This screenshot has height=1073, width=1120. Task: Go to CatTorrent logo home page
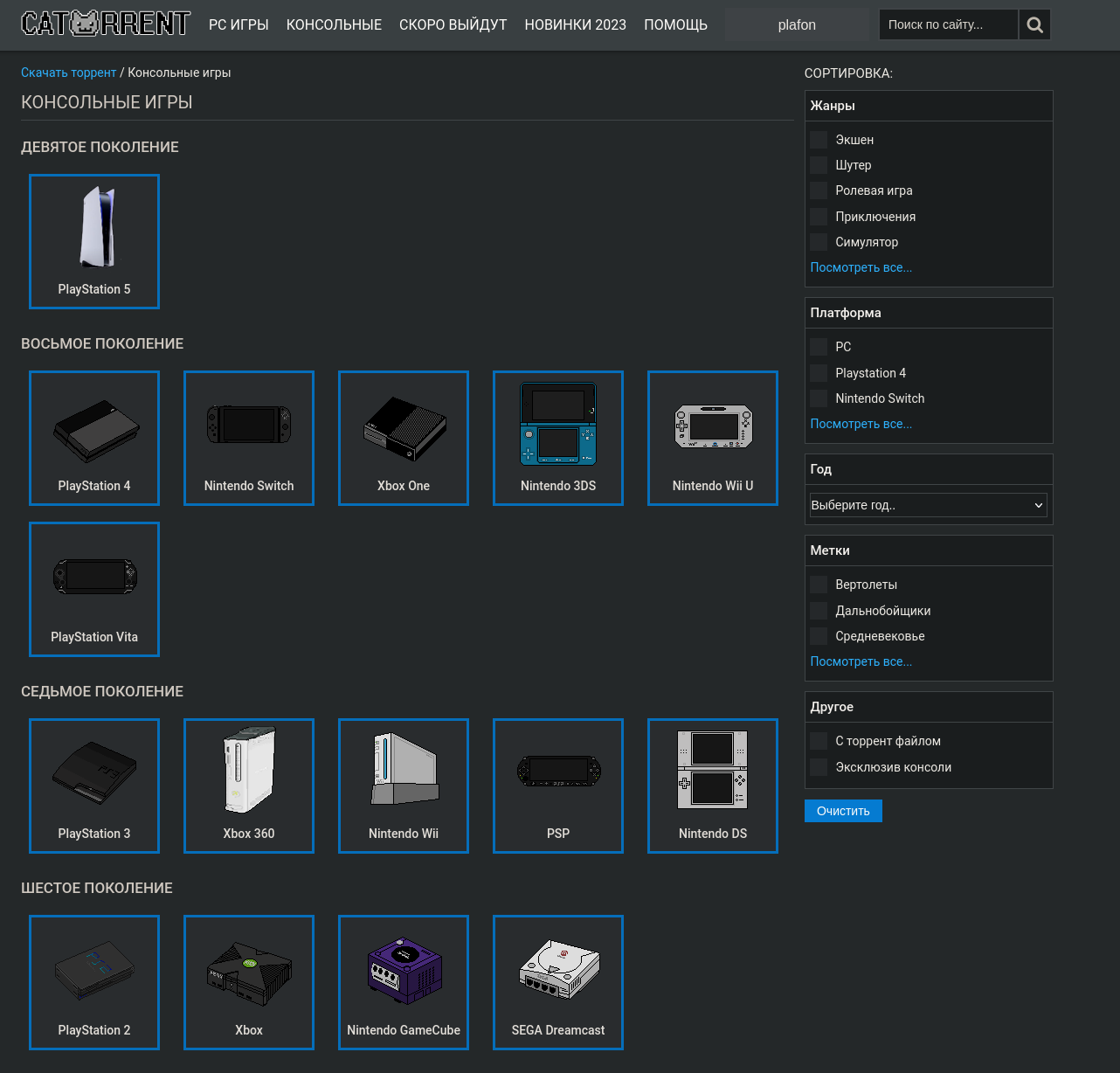(x=106, y=24)
